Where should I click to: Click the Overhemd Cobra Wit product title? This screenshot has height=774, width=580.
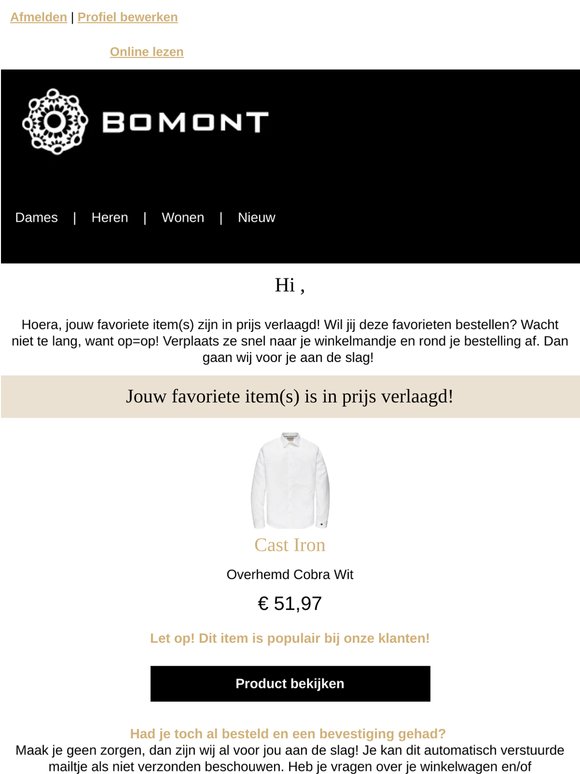tap(290, 575)
